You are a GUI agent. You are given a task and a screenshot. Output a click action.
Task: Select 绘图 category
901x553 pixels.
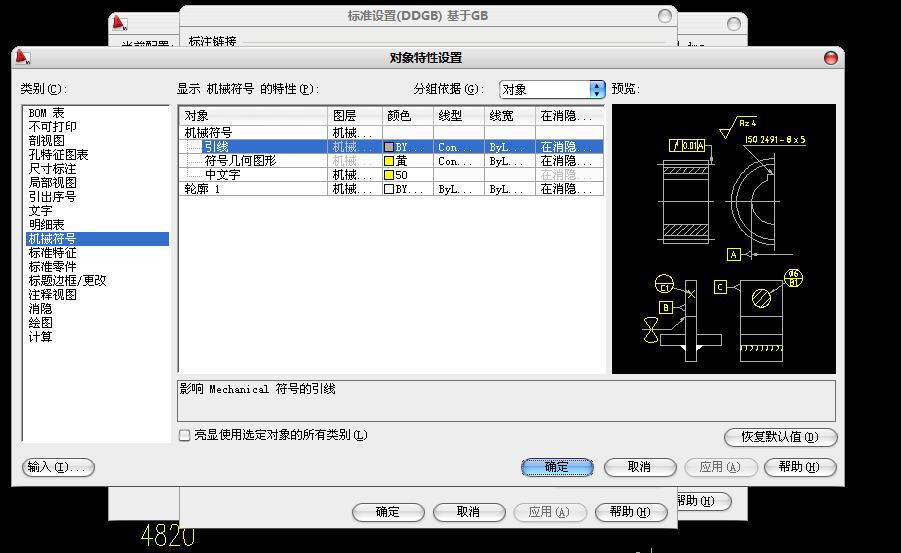coord(40,322)
